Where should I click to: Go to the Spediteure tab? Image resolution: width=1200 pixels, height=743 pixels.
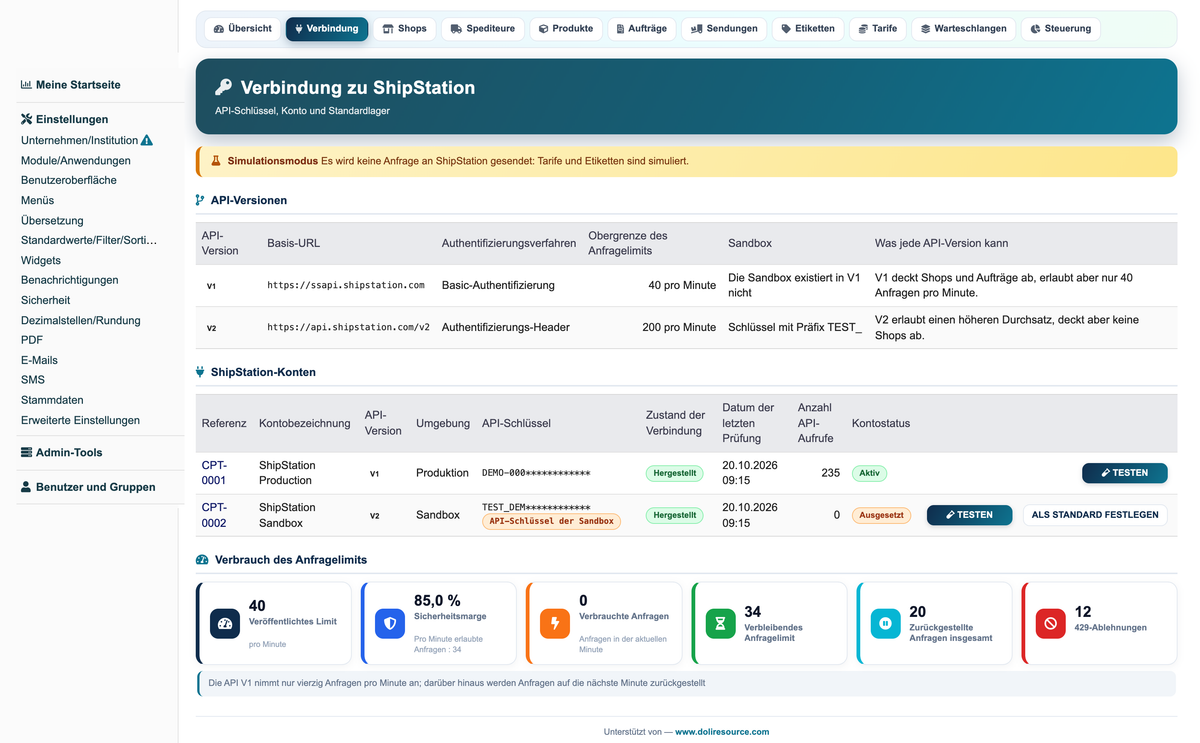(482, 29)
